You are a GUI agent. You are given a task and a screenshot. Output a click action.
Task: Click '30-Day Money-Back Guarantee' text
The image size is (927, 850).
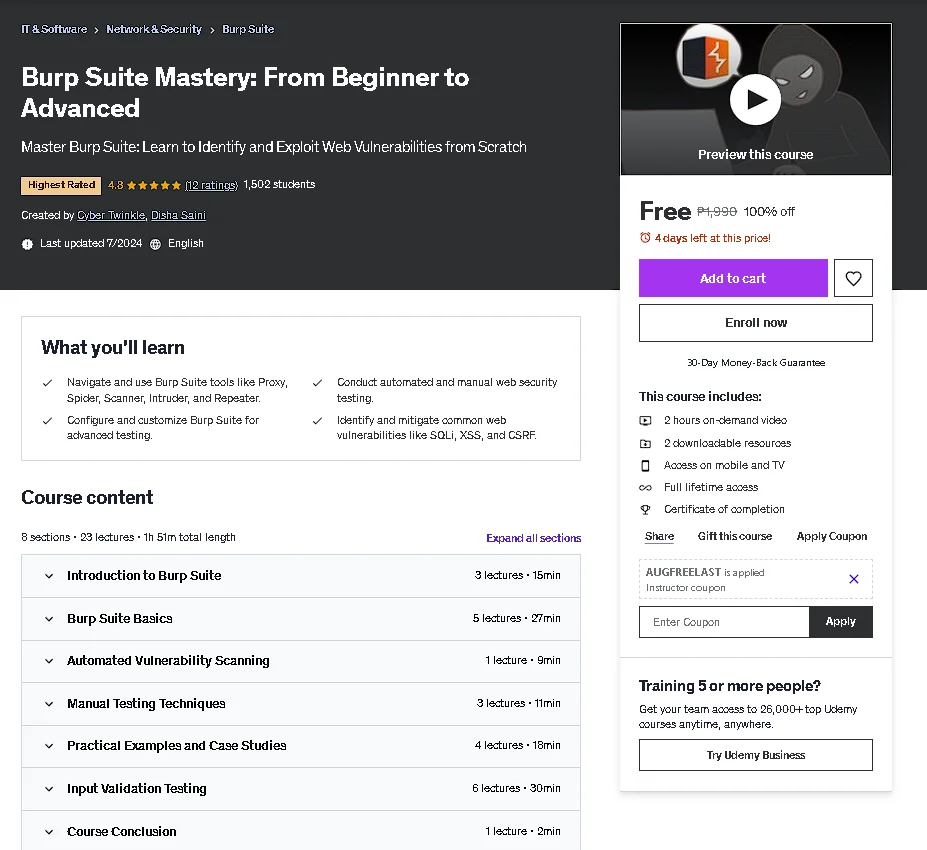coord(756,363)
